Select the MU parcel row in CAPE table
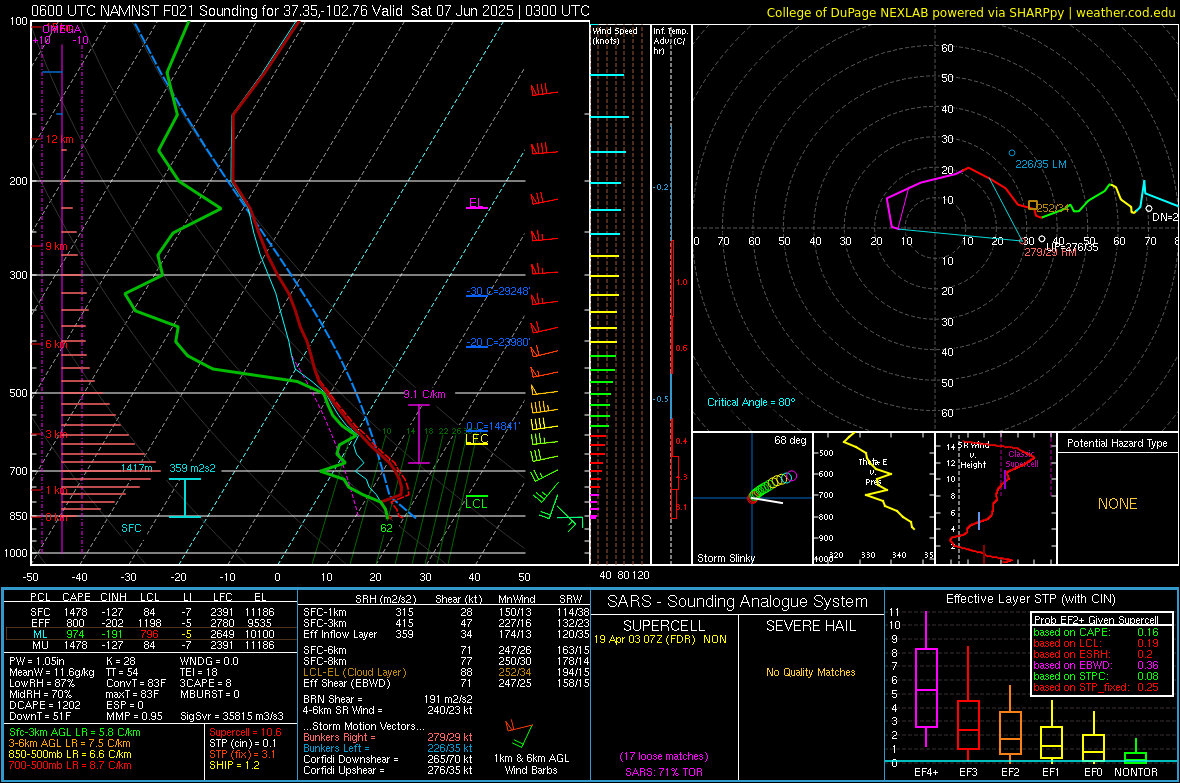The width and height of the screenshot is (1180, 783). click(151, 645)
